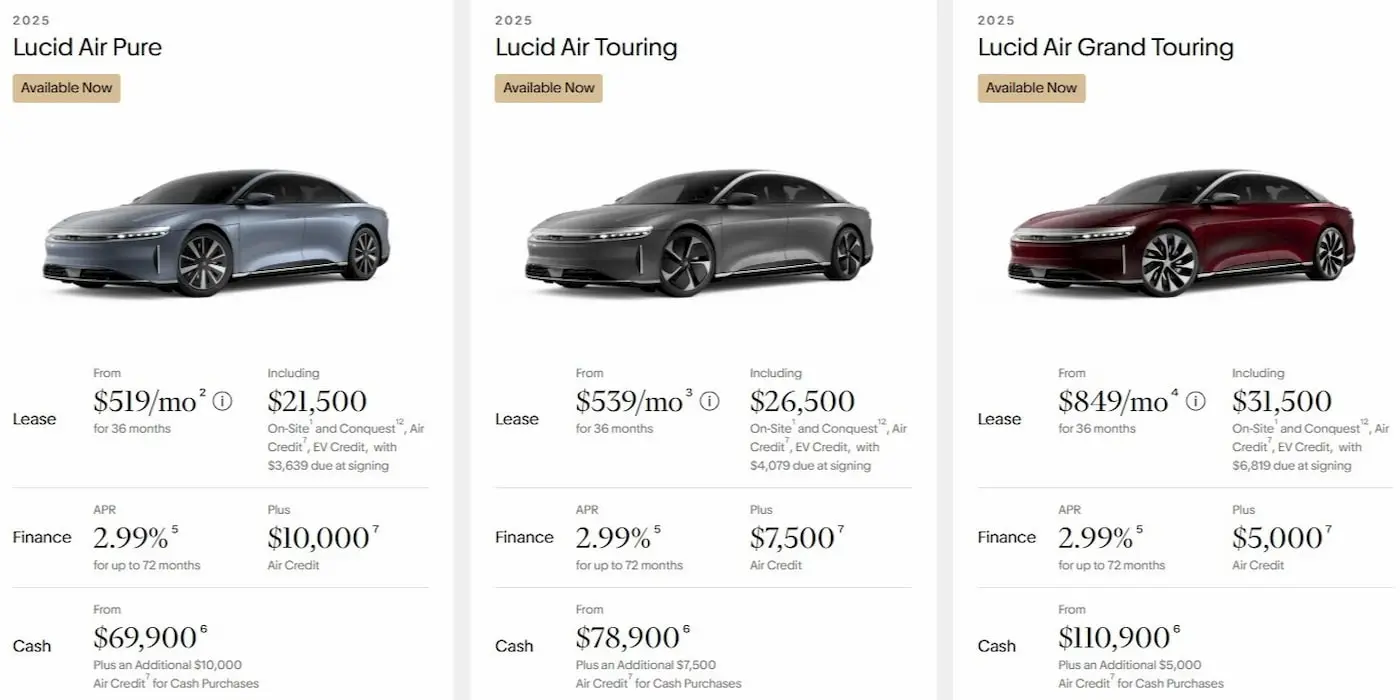The height and width of the screenshot is (700, 1400).
Task: Click the Lucid Air Pure title
Action: [87, 47]
